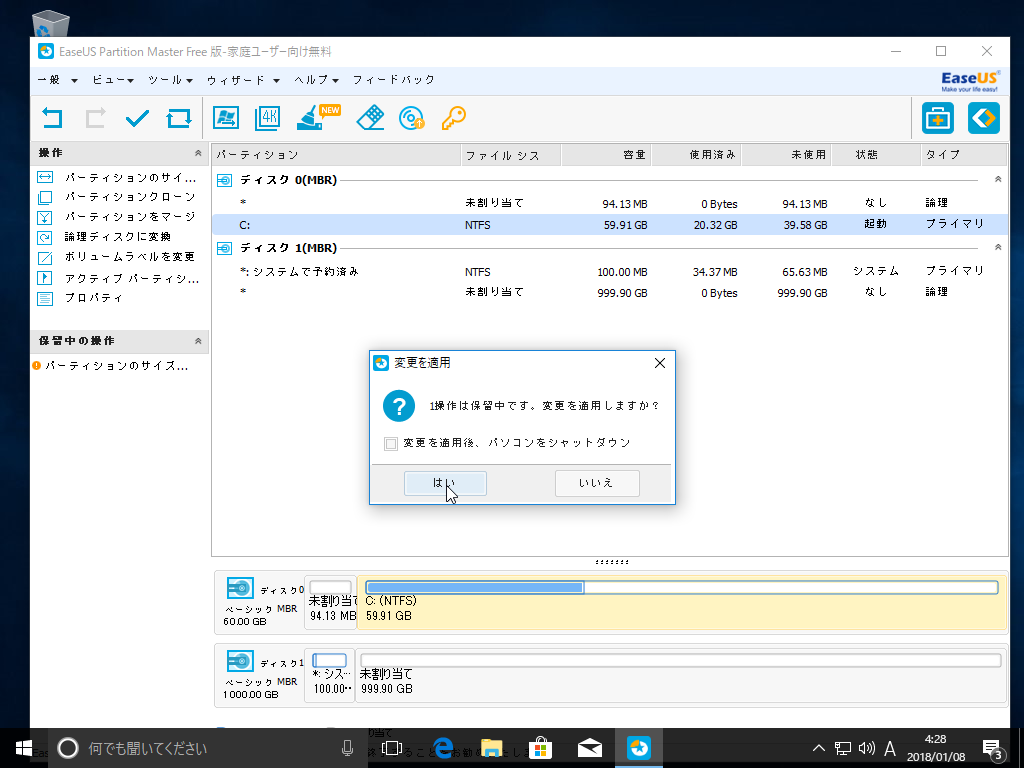This screenshot has width=1024, height=768.
Task: Click the properties icon in sidebar
Action: coord(44,298)
